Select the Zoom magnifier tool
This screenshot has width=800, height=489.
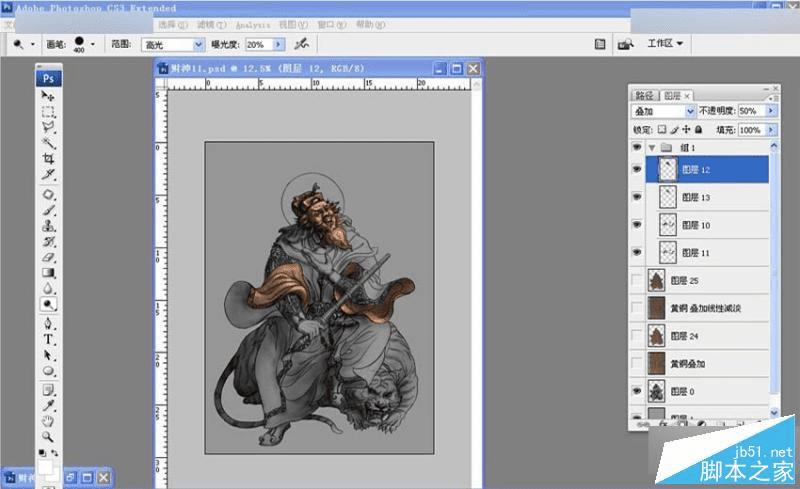pyautogui.click(x=48, y=437)
